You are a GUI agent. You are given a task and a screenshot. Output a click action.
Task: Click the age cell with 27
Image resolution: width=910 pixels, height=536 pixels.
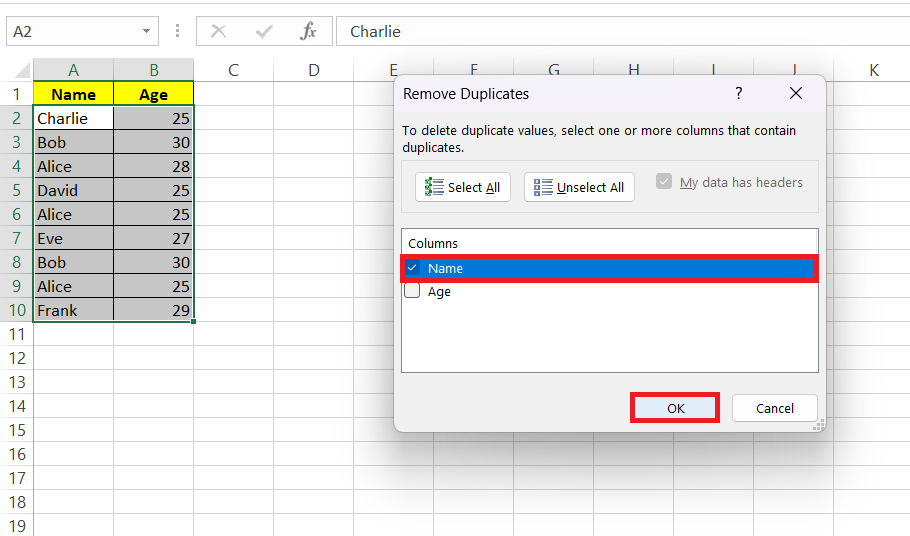tap(154, 238)
